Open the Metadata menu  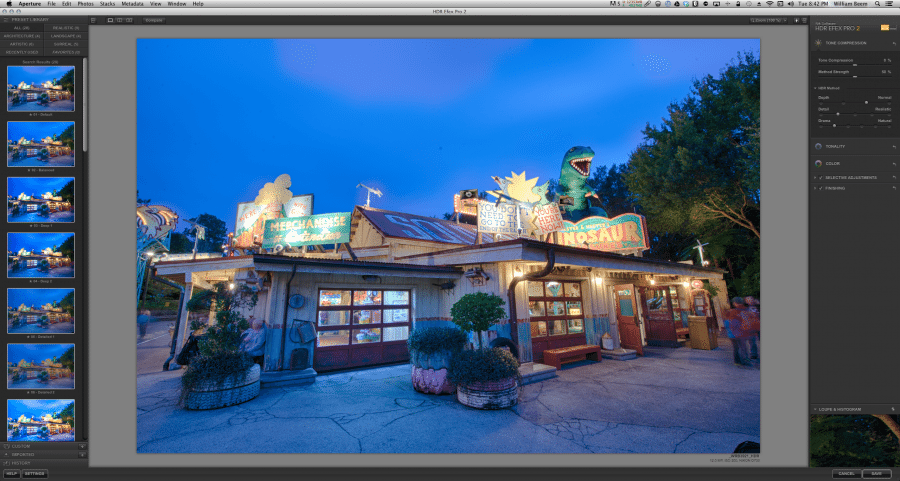[x=133, y=3]
